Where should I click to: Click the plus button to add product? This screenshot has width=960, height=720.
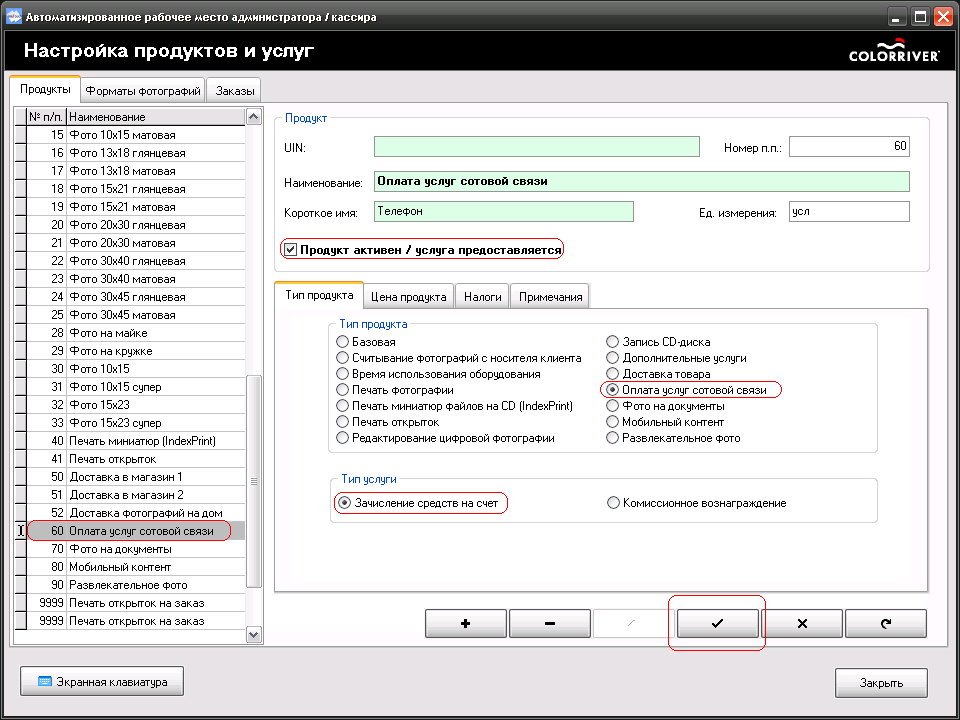click(465, 623)
